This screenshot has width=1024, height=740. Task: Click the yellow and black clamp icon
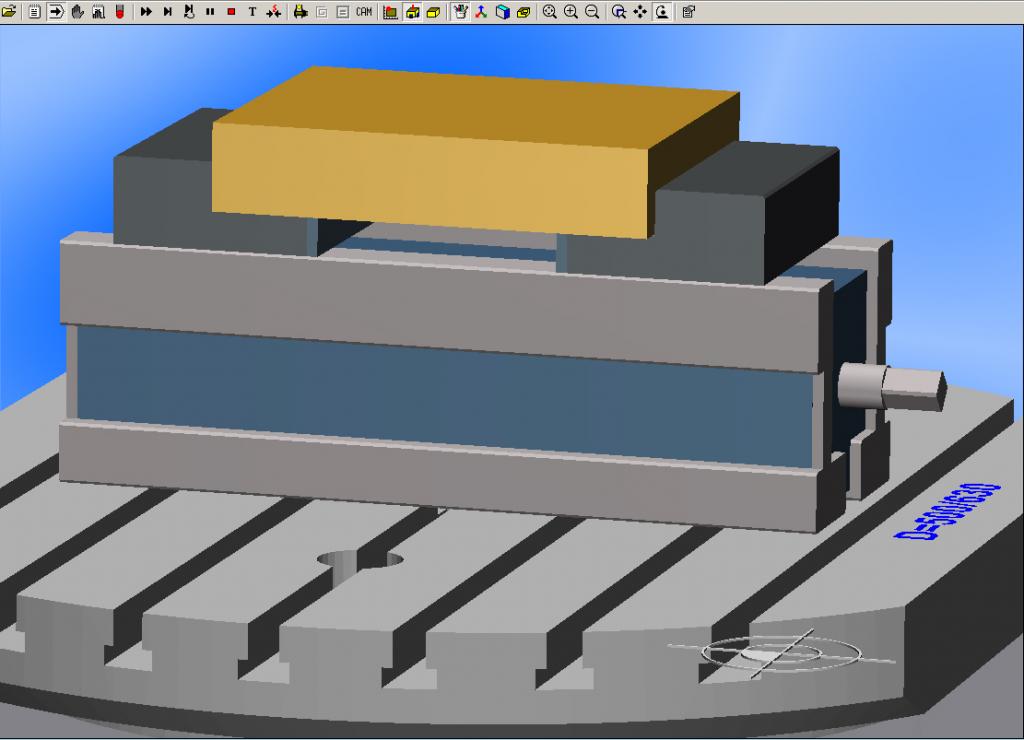(300, 12)
